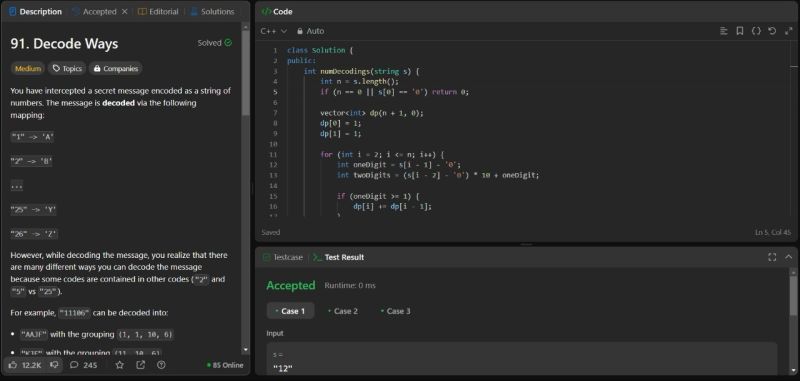The image size is (800, 381).
Task: Switch to the Accepted tab
Action: tap(94, 11)
